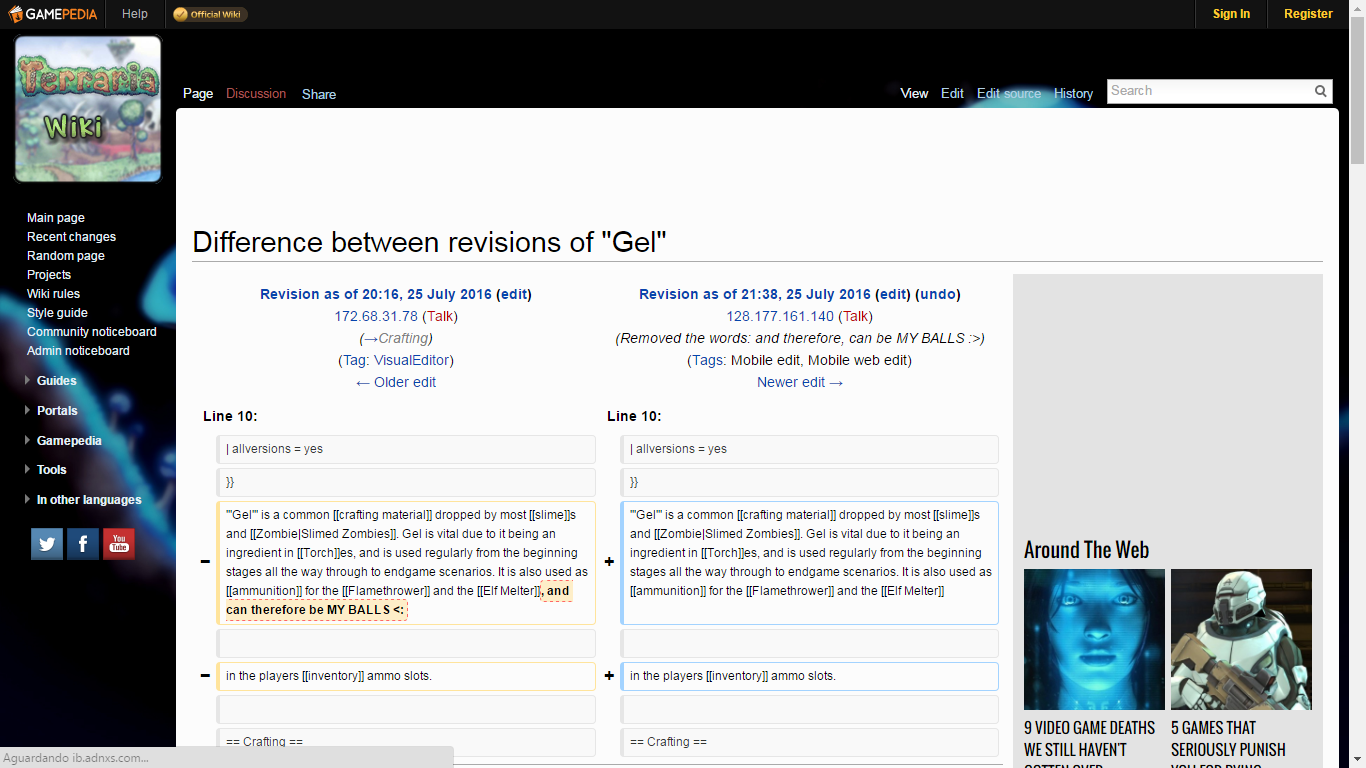Open Talk link for 172.68.31.78
Viewport: 1366px width, 768px height.
pyautogui.click(x=441, y=316)
